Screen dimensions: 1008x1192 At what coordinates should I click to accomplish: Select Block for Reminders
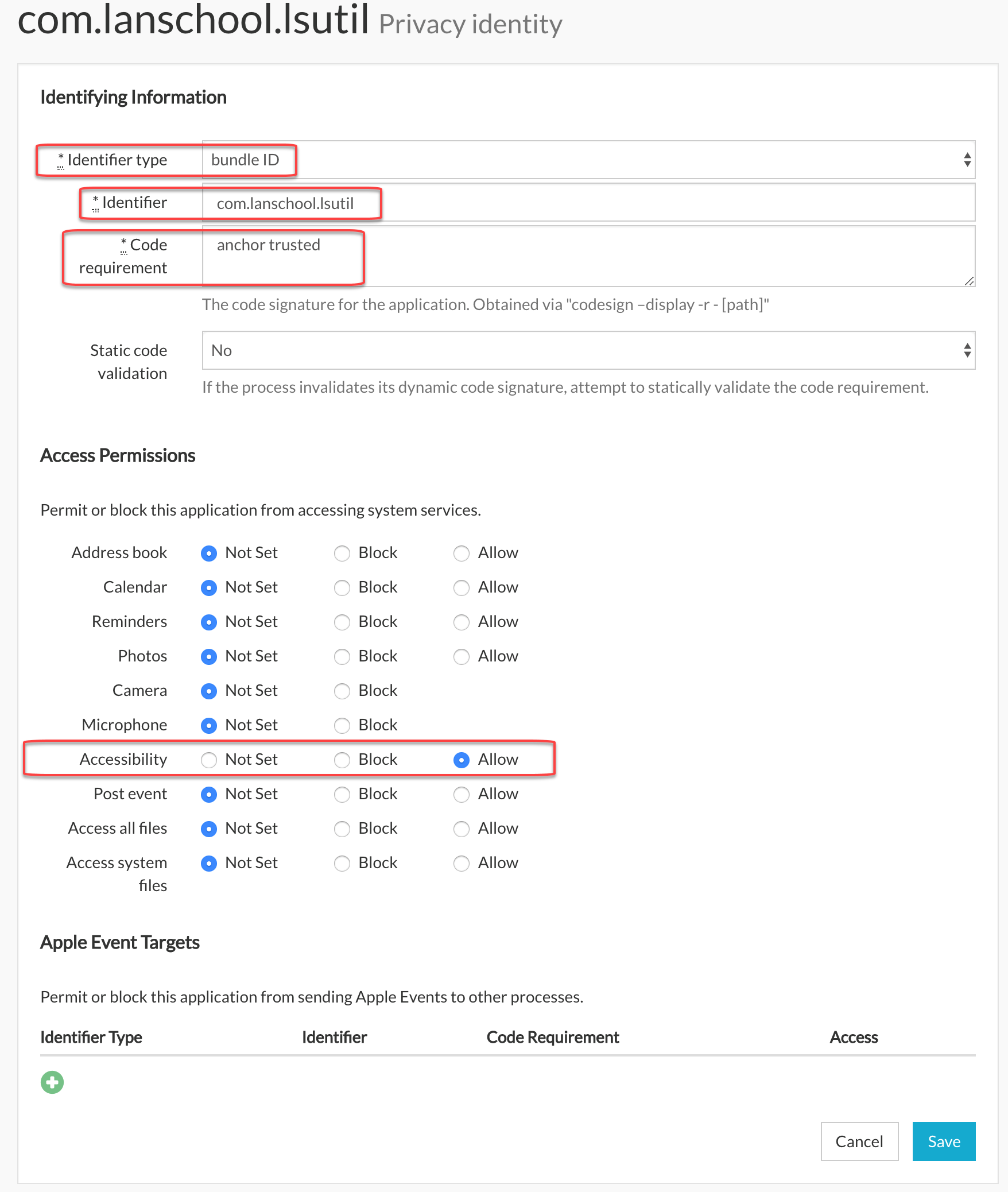click(342, 622)
